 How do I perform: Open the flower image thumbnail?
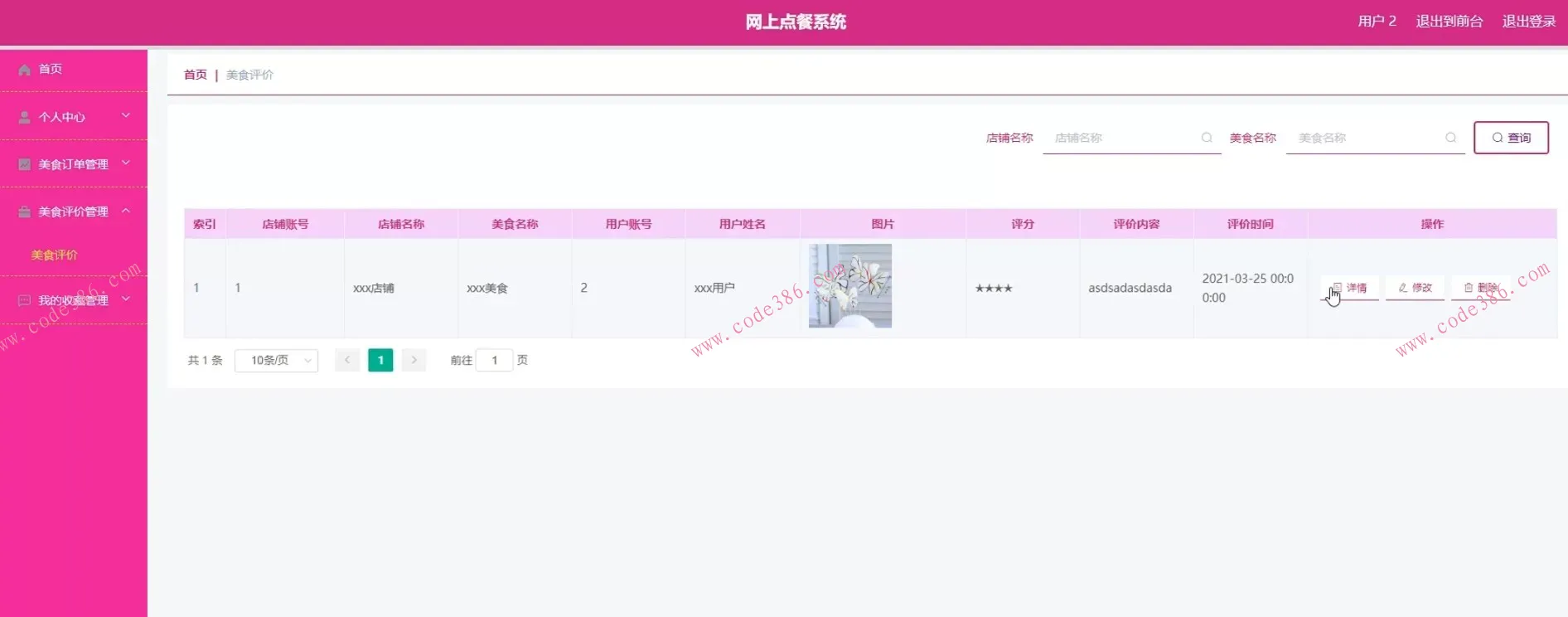[850, 286]
